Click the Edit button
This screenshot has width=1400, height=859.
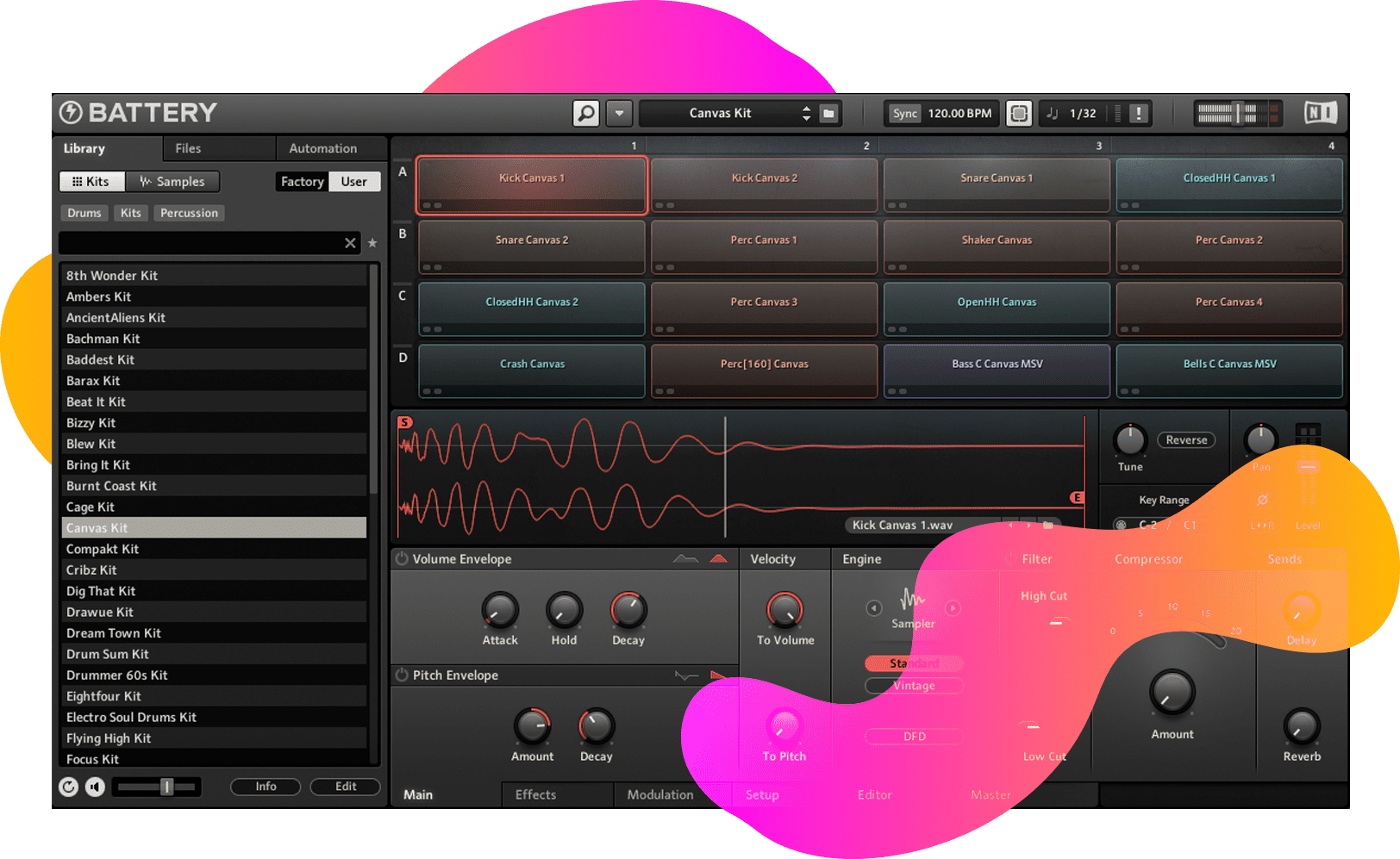pyautogui.click(x=346, y=786)
